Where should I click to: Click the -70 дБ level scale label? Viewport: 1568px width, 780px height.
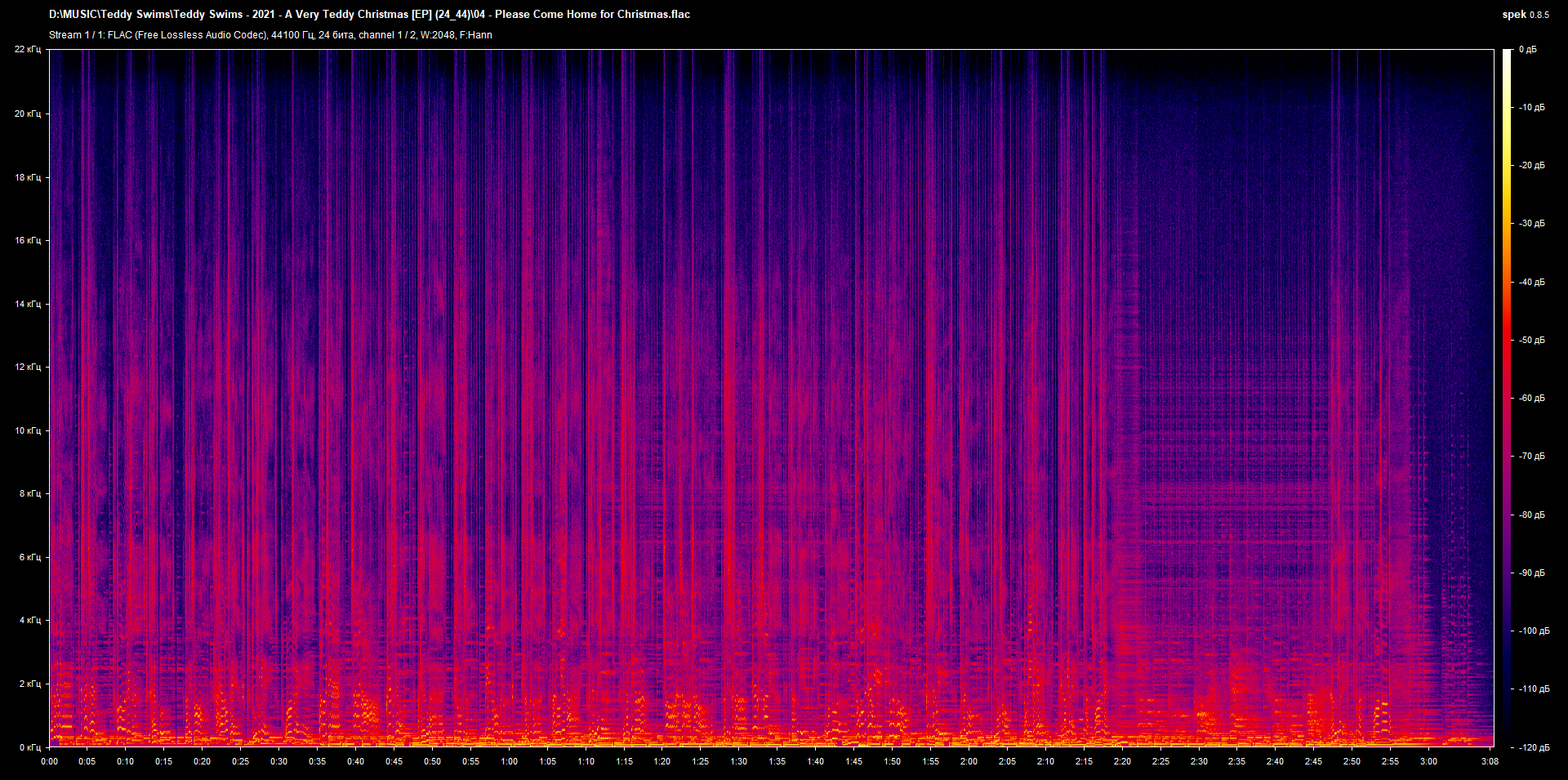pos(1531,457)
